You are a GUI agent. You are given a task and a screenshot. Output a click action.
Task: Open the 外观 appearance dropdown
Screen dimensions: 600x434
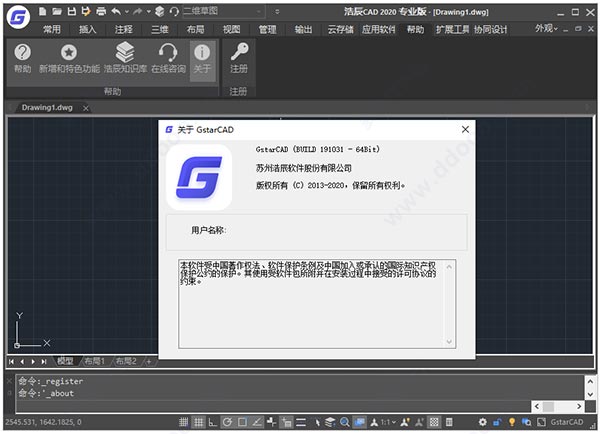pyautogui.click(x=546, y=28)
